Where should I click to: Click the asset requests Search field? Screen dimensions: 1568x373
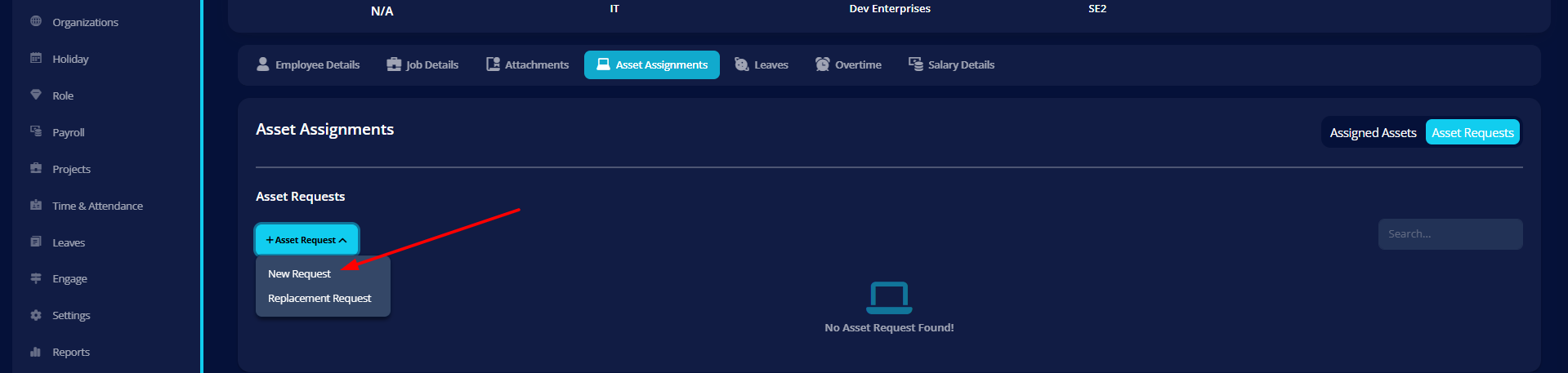(x=1450, y=234)
